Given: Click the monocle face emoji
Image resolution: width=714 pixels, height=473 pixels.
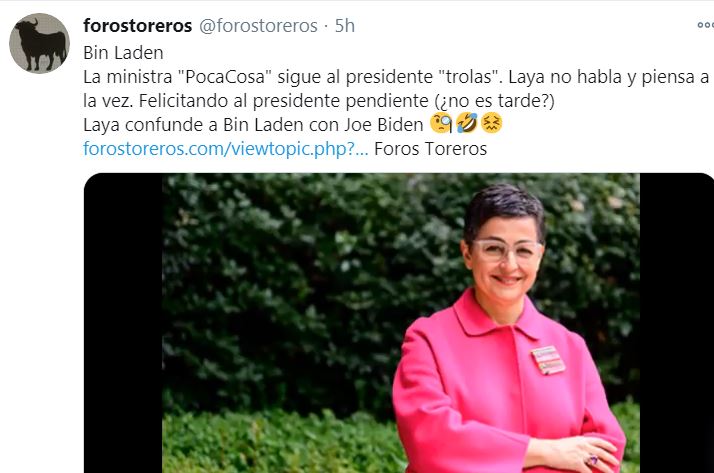Looking at the screenshot, I should tap(441, 124).
